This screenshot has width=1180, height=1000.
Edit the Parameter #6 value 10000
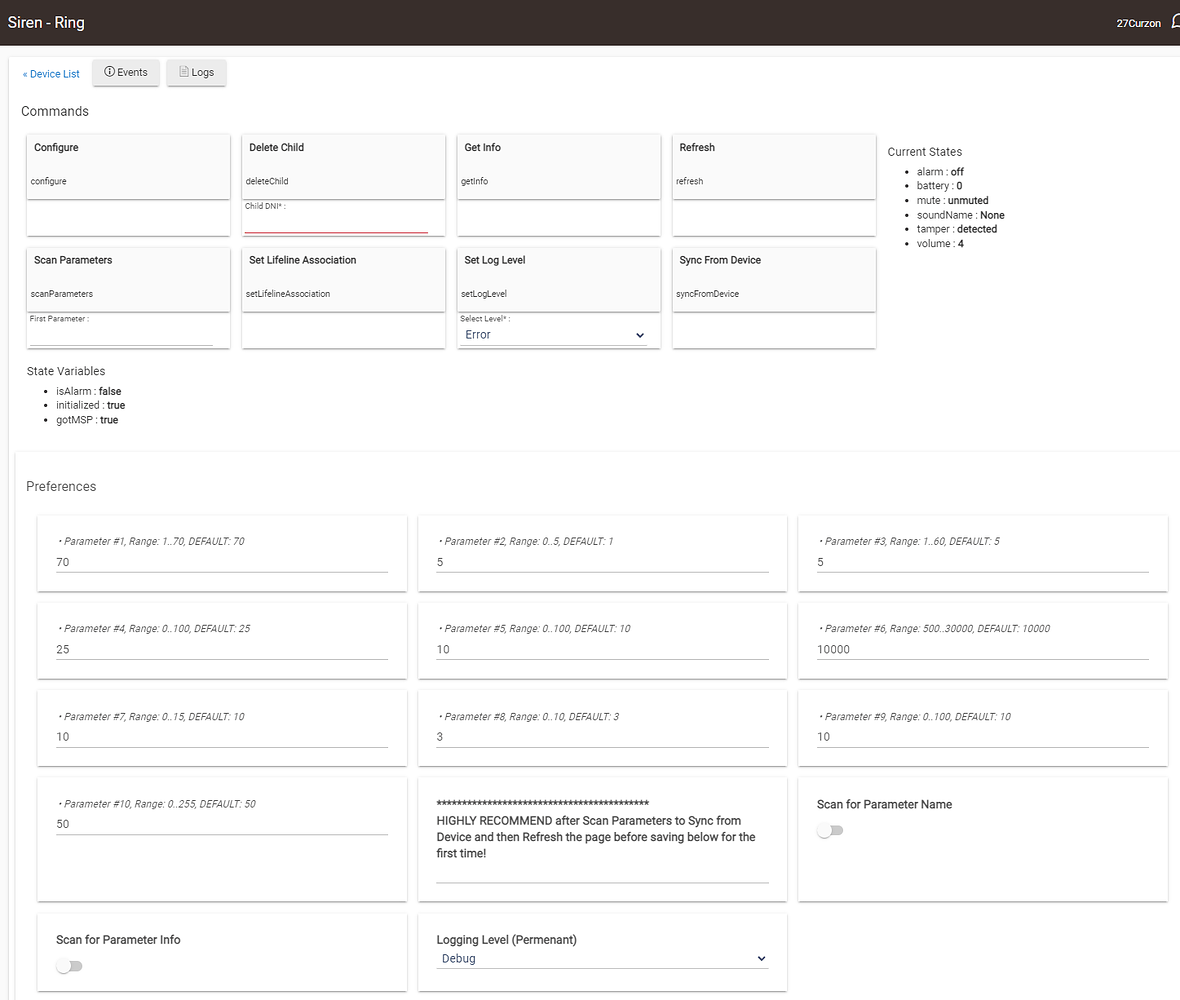982,650
